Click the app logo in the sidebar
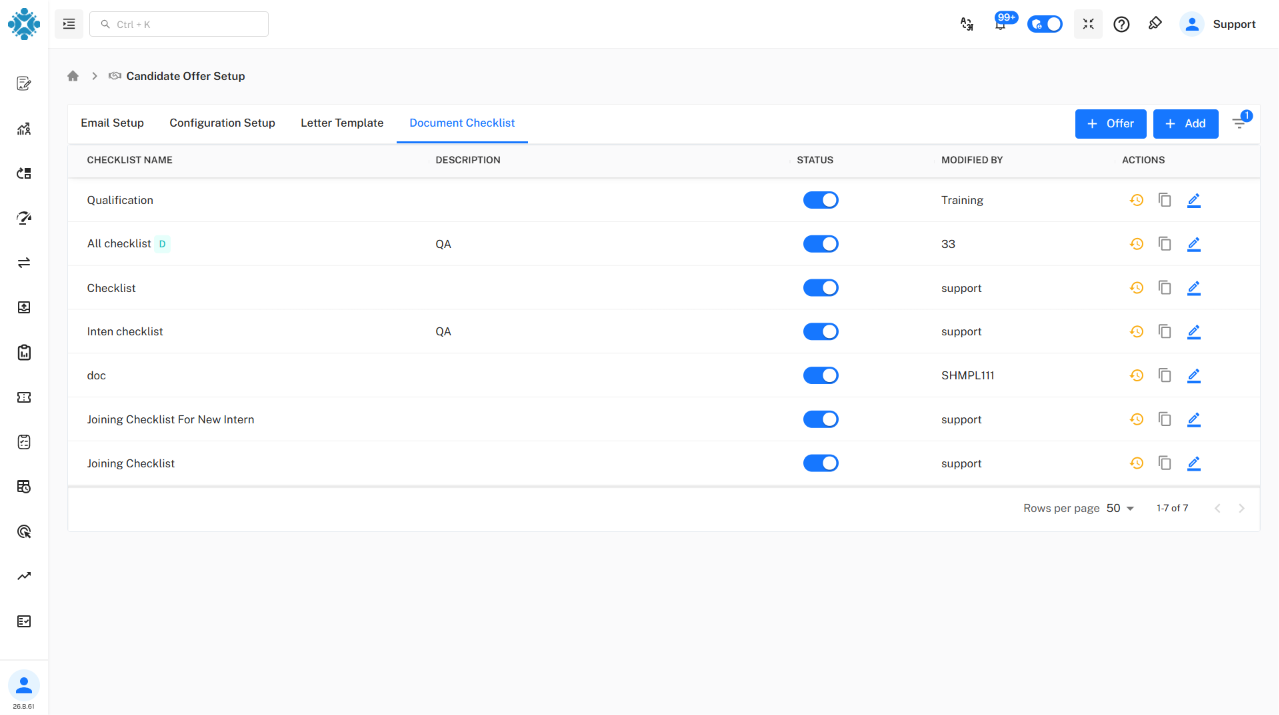 (24, 24)
